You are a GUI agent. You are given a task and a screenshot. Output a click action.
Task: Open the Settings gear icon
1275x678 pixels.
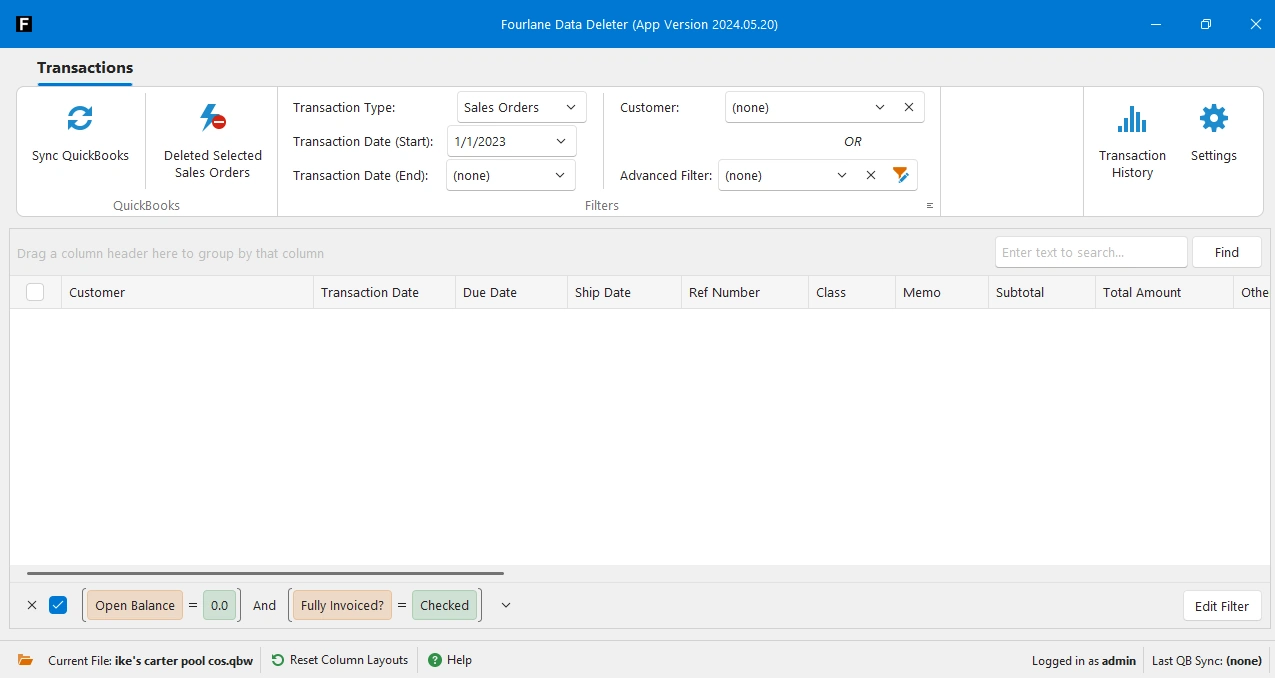click(x=1213, y=119)
